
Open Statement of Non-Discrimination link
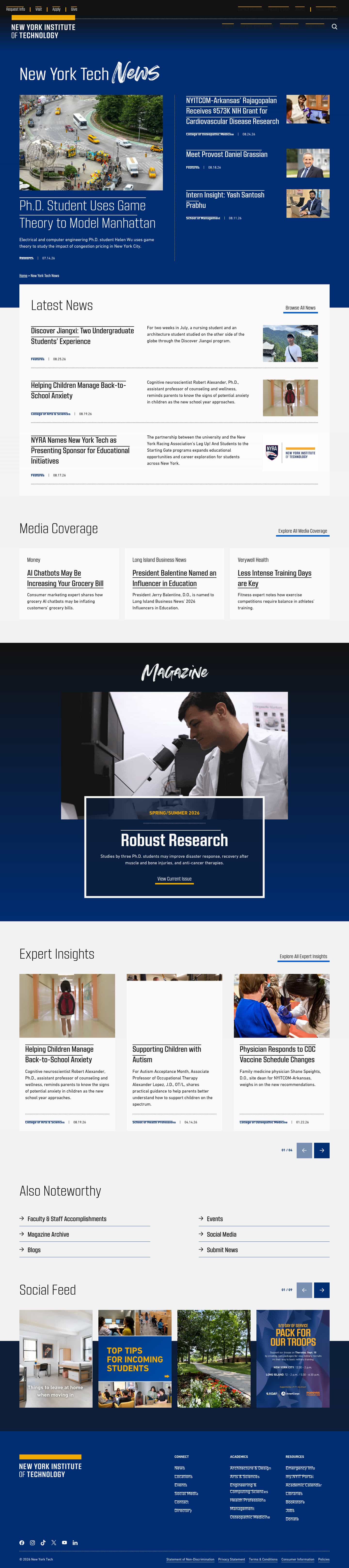click(190, 1560)
